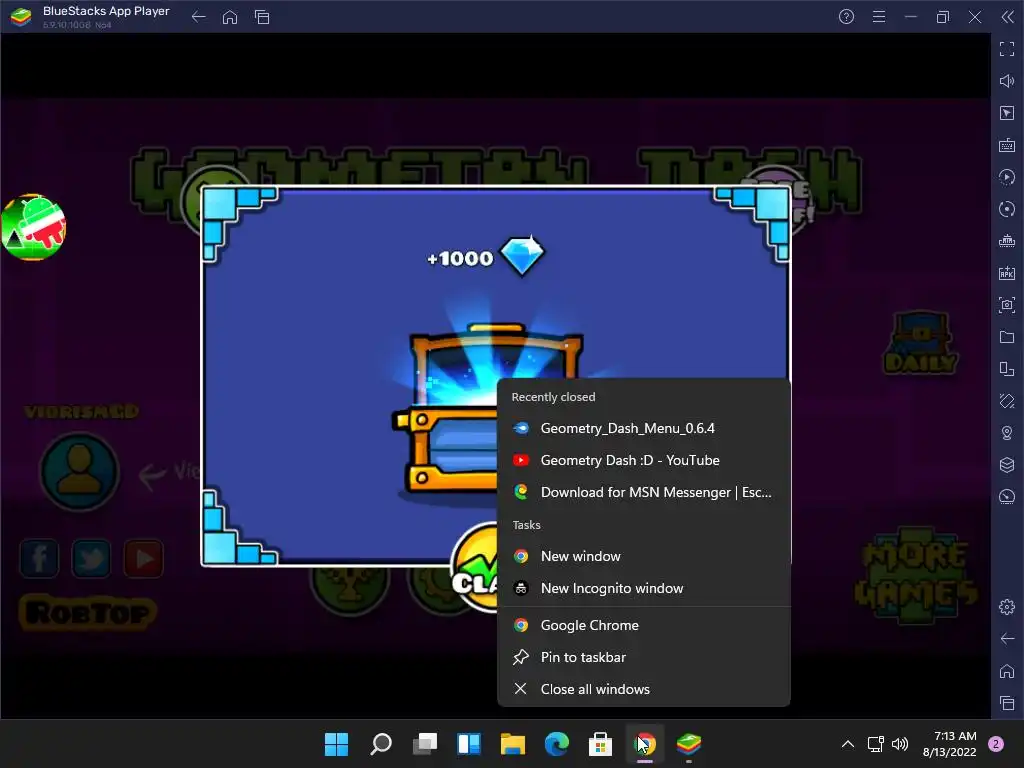Launch Google Chrome from jump list

[644, 626]
